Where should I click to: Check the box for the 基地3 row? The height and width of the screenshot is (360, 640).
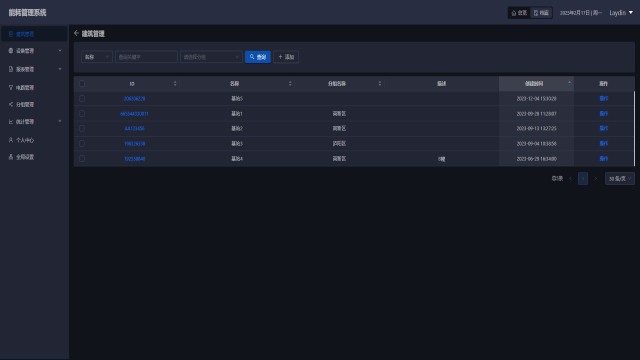[x=82, y=143]
